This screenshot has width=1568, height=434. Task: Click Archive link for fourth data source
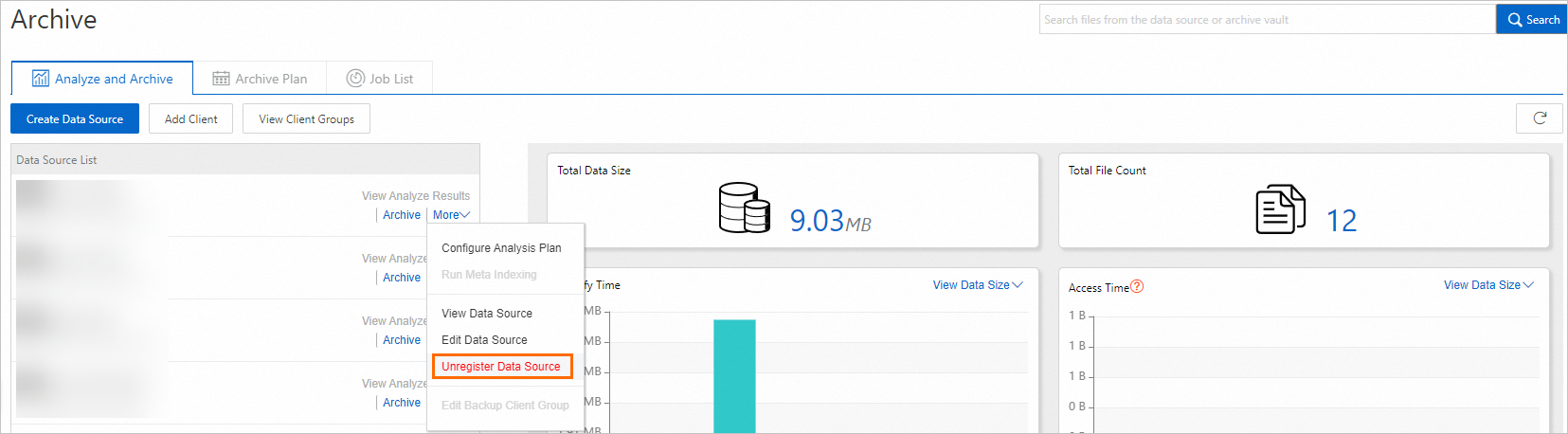coord(402,403)
